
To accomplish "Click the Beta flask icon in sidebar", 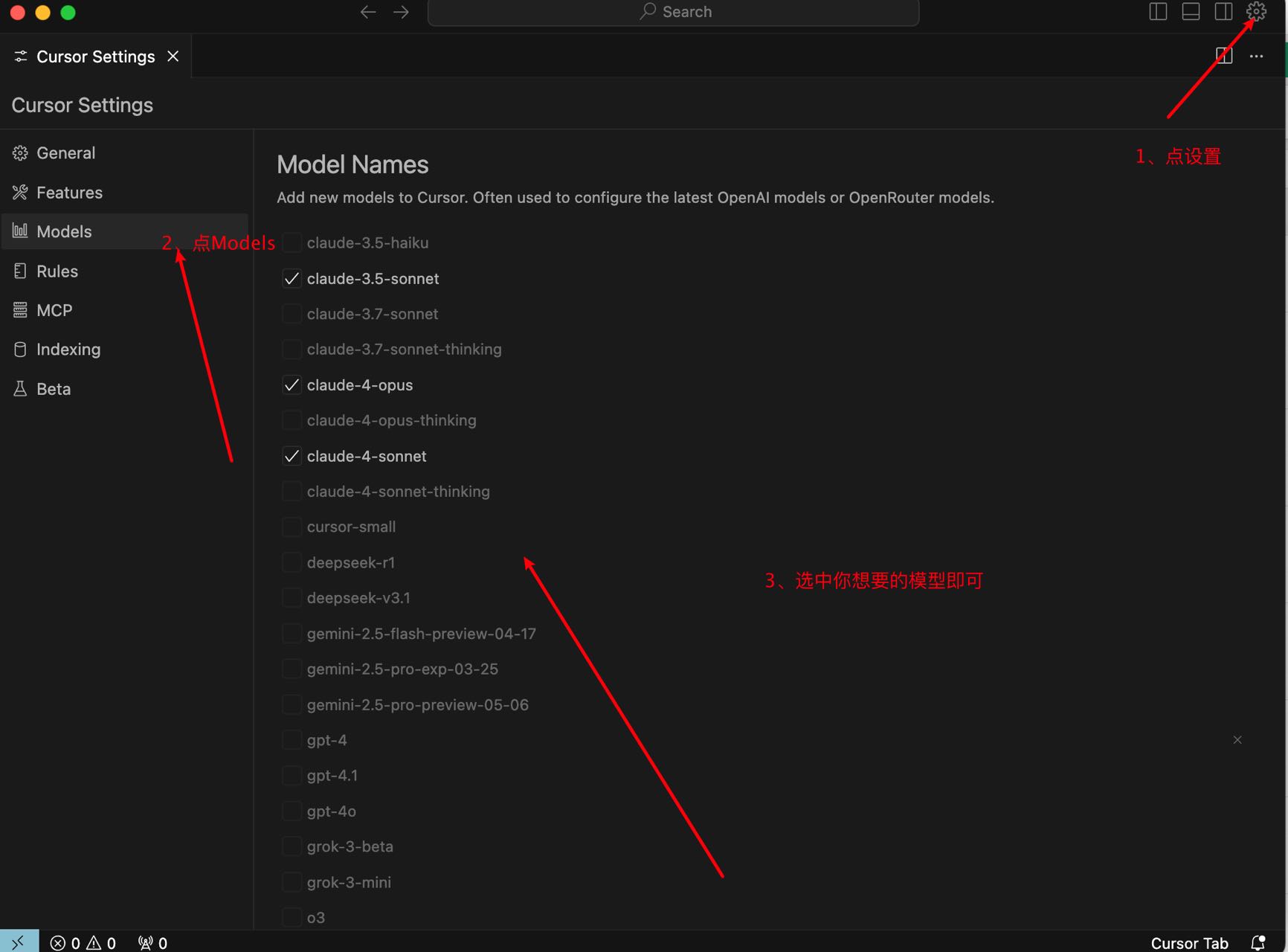I will [20, 389].
